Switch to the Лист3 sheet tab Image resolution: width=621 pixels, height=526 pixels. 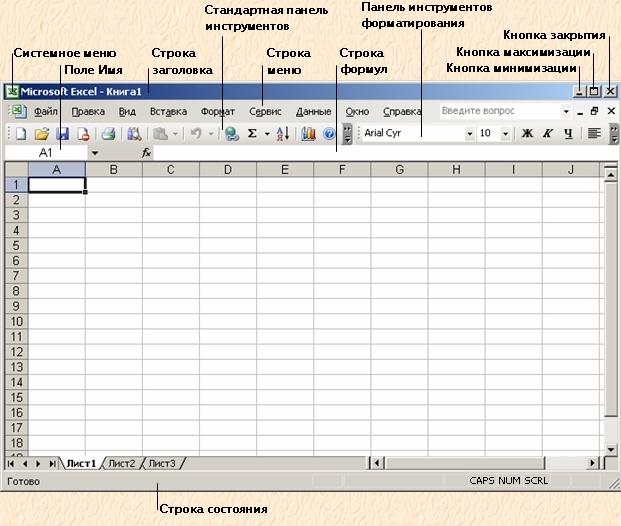coord(162,463)
